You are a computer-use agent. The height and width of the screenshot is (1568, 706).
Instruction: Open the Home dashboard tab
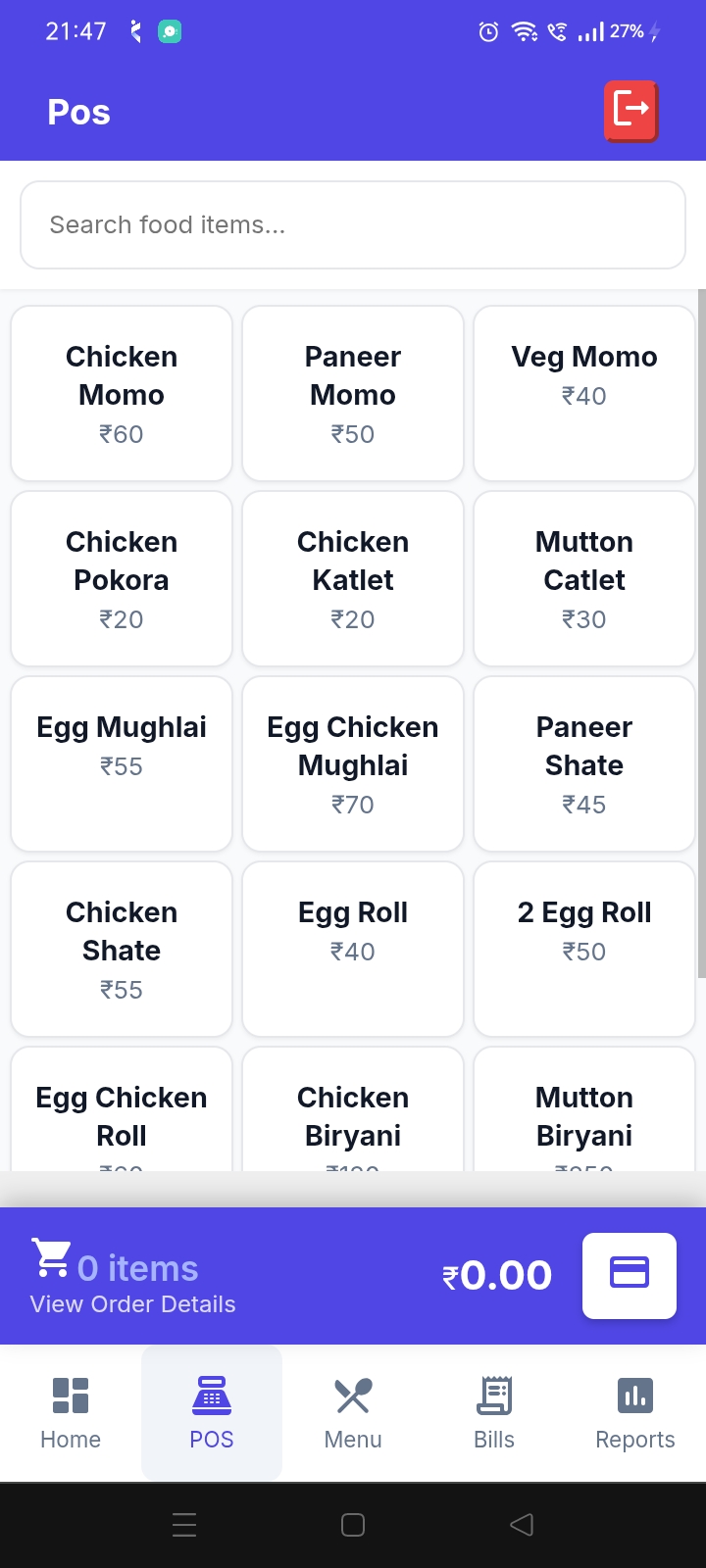point(71,1412)
